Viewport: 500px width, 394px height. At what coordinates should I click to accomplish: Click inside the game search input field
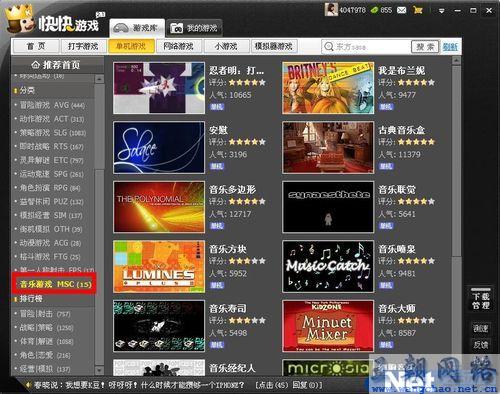tap(366, 47)
